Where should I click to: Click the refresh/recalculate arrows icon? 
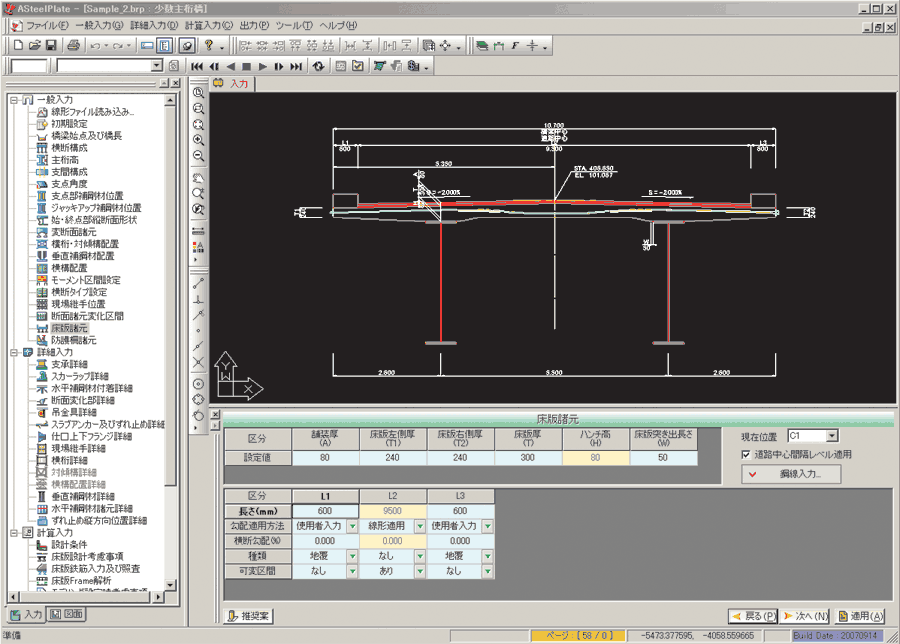coord(319,66)
